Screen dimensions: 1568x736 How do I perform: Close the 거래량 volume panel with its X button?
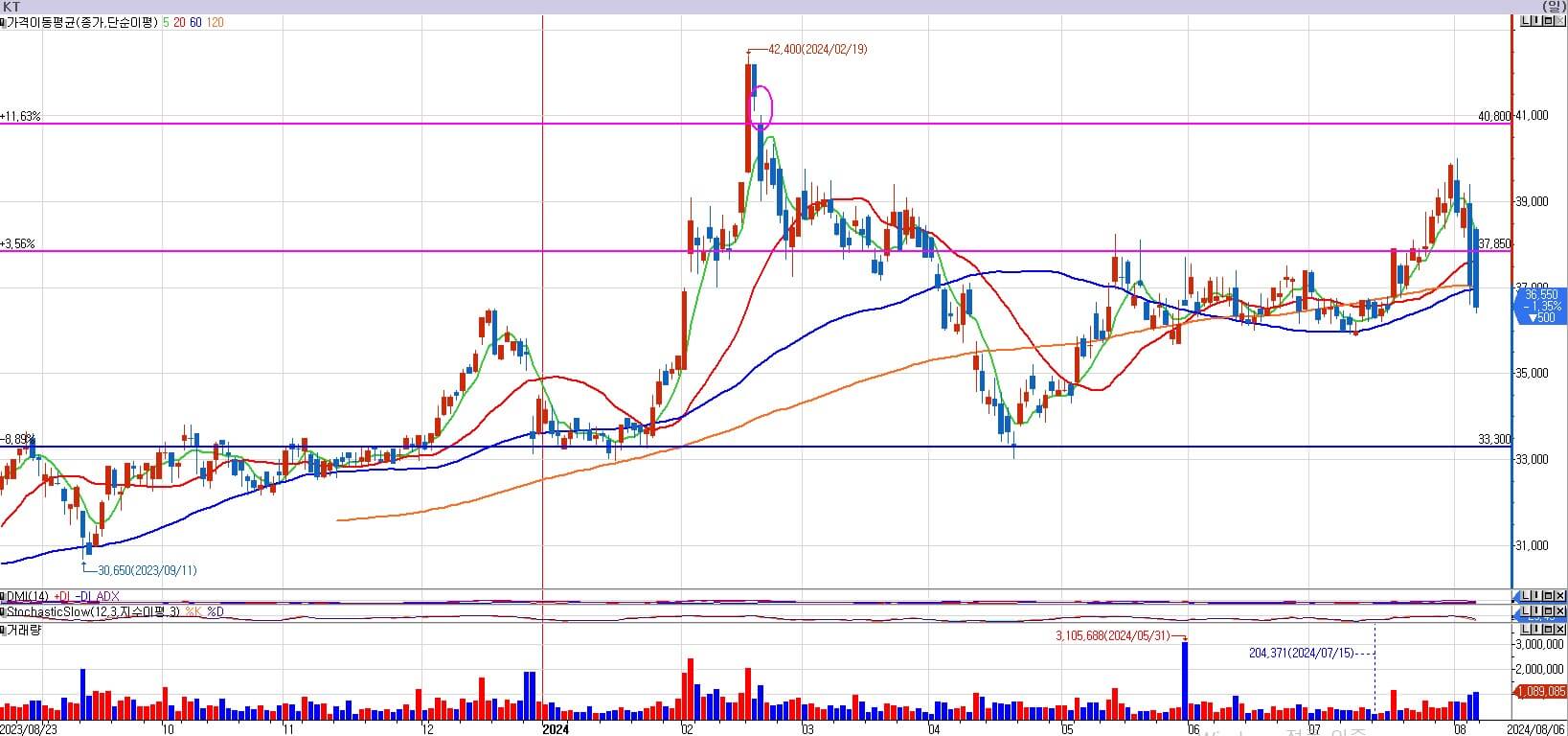tap(1561, 630)
